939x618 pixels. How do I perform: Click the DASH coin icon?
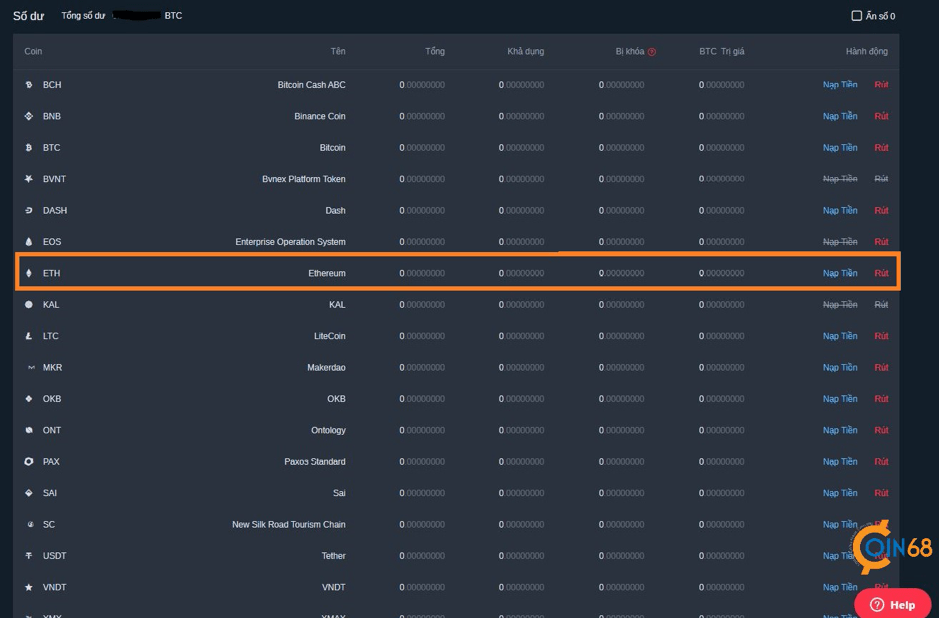click(29, 210)
